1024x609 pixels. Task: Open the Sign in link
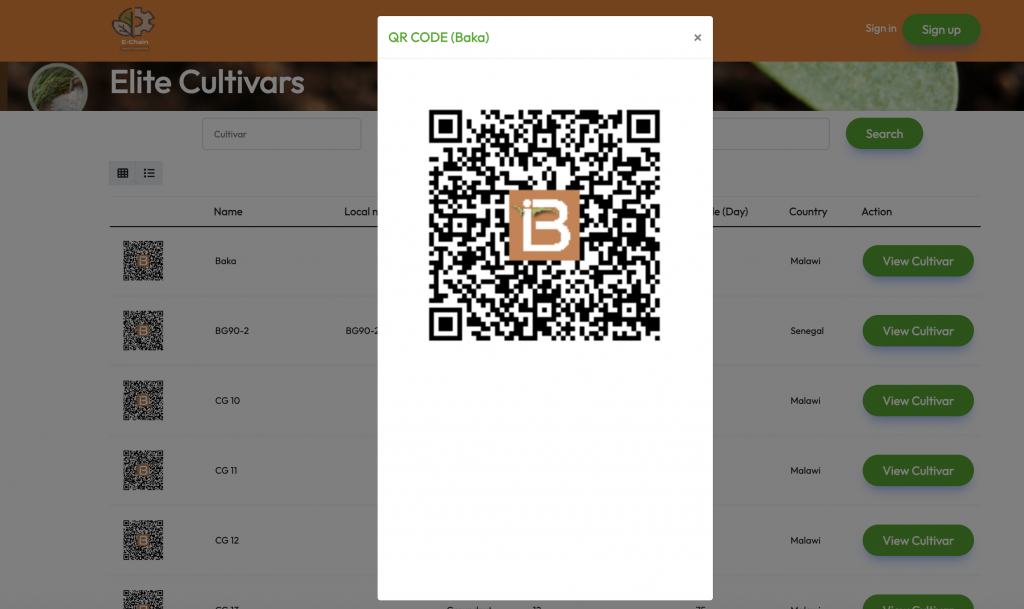click(880, 29)
